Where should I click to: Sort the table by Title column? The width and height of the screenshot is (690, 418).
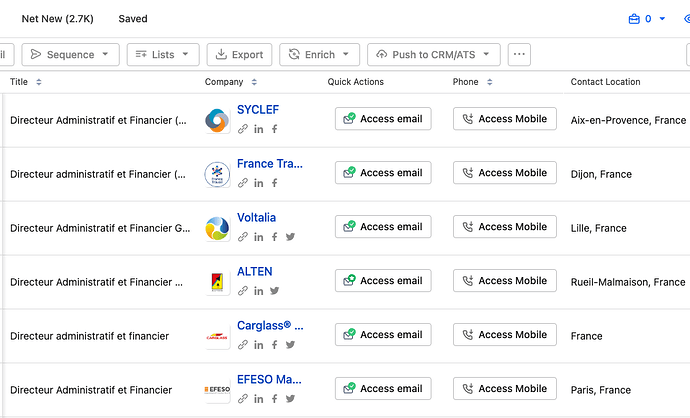39,82
